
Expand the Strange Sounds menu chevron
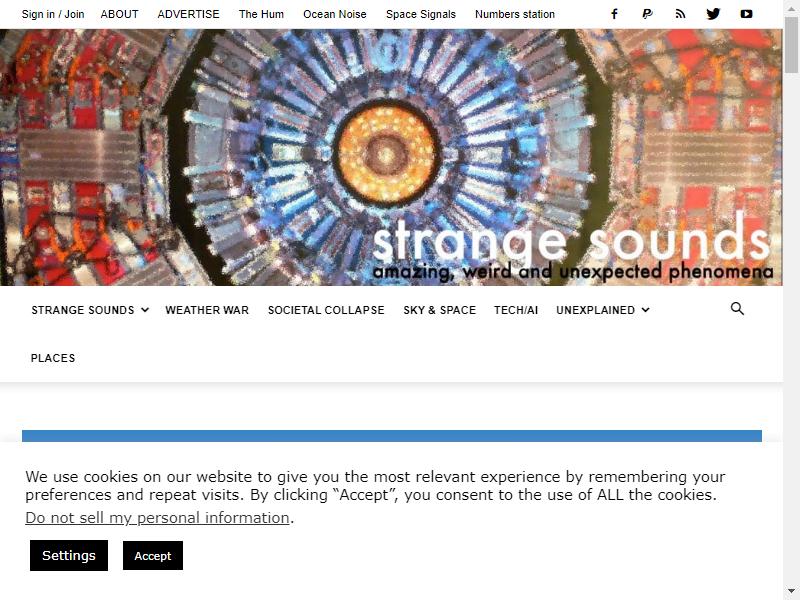[x=145, y=310]
